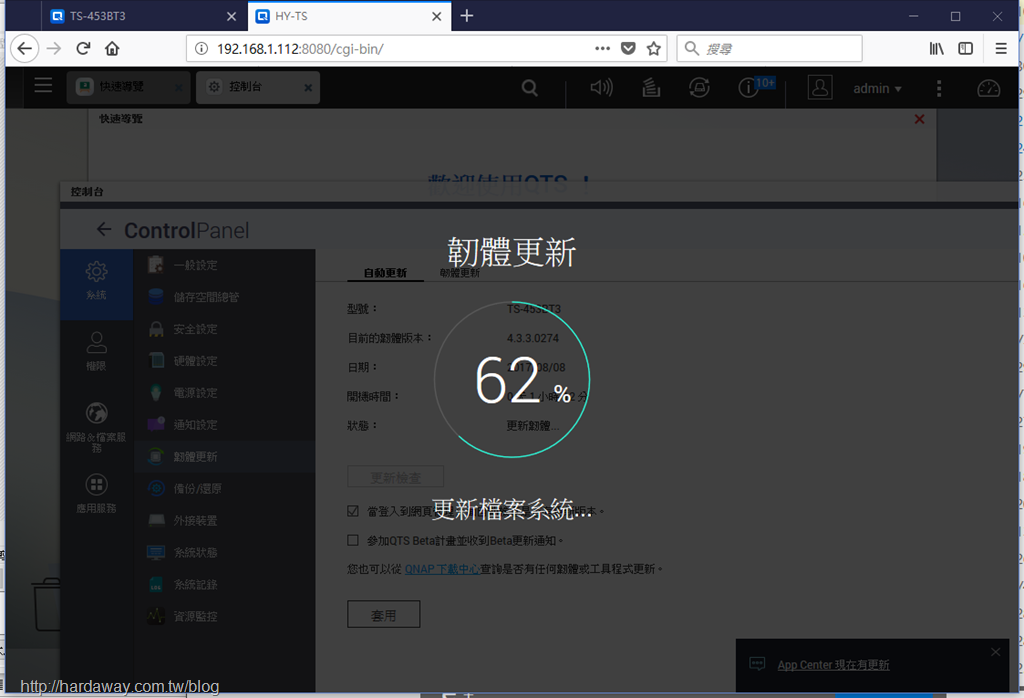This screenshot has height=698, width=1024.
Task: Open 一般設定 in the system list
Action: (x=224, y=265)
